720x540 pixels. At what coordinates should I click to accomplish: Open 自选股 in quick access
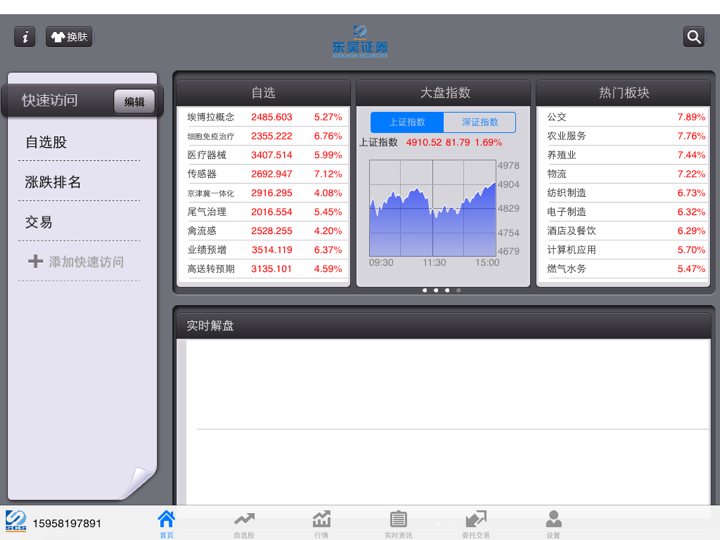79,142
